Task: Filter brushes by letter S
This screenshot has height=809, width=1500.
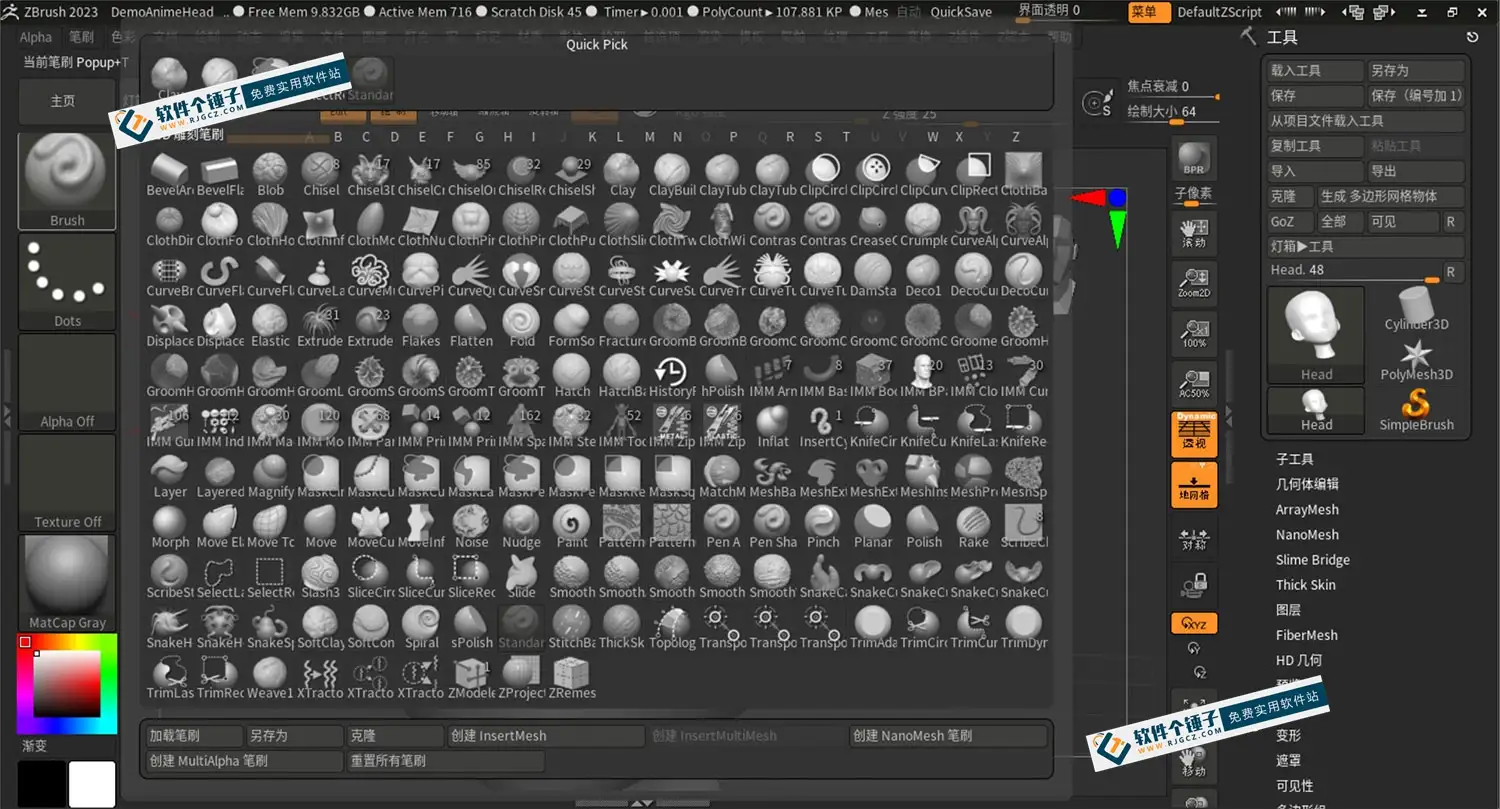Action: 818,137
